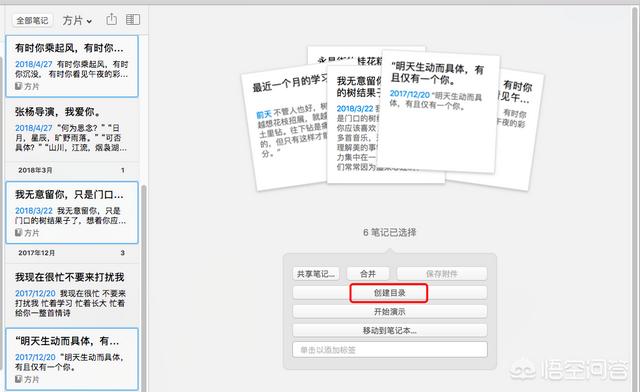Open the 方片 notebook dropdown

pyautogui.click(x=77, y=20)
